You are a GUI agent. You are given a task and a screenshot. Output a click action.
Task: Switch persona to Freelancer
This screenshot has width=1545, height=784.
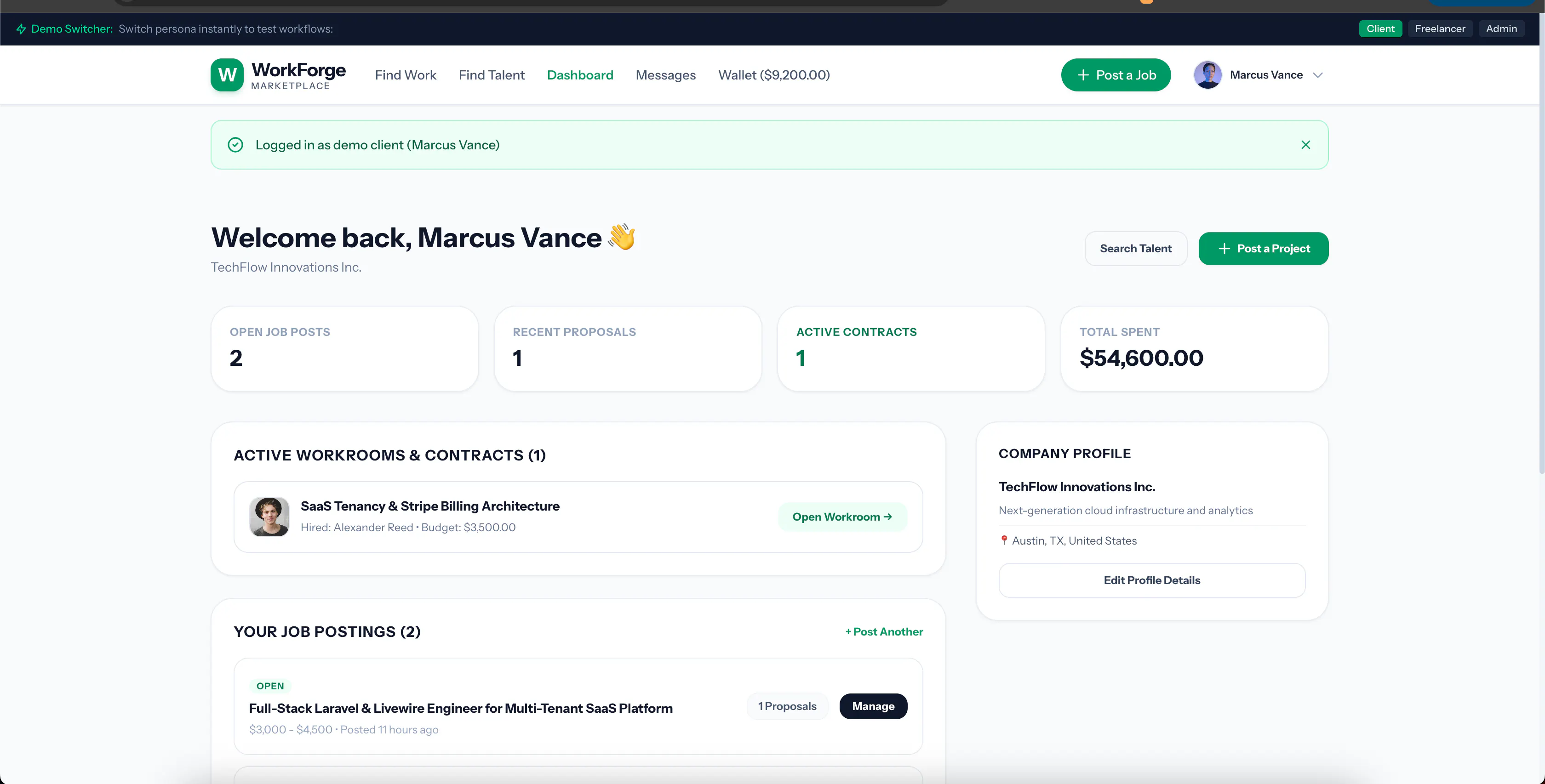click(x=1439, y=29)
